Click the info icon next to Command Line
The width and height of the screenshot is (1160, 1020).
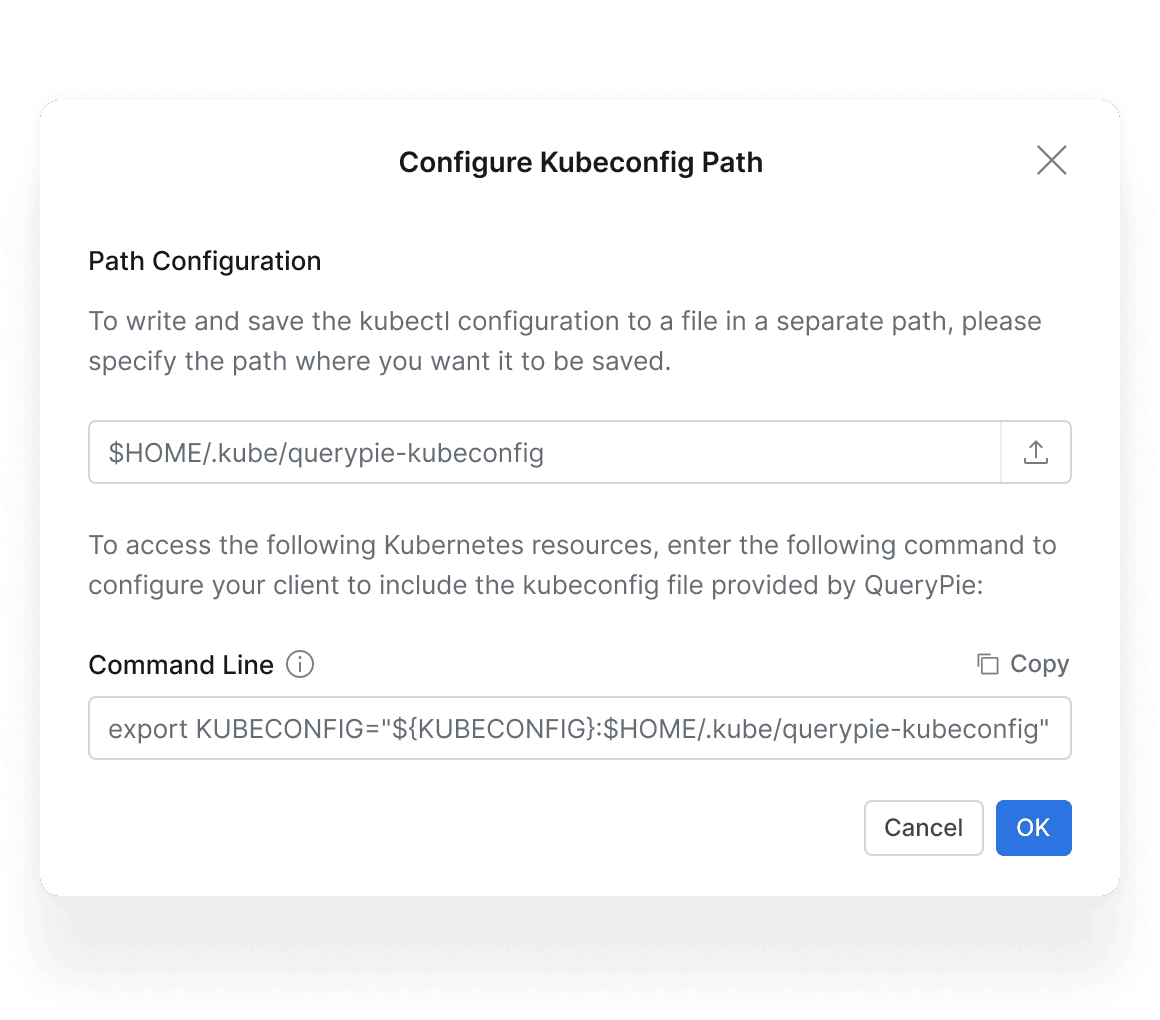coord(300,664)
